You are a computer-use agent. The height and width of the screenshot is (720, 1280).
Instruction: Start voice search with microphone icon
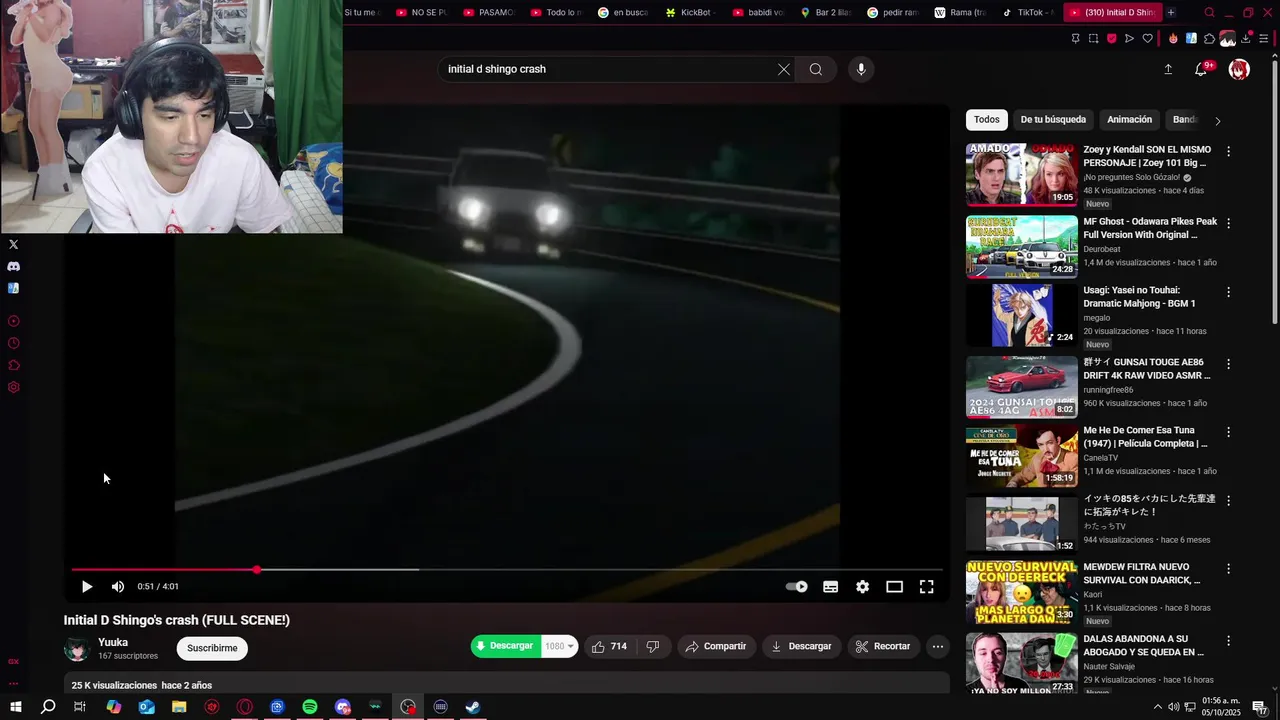point(861,69)
